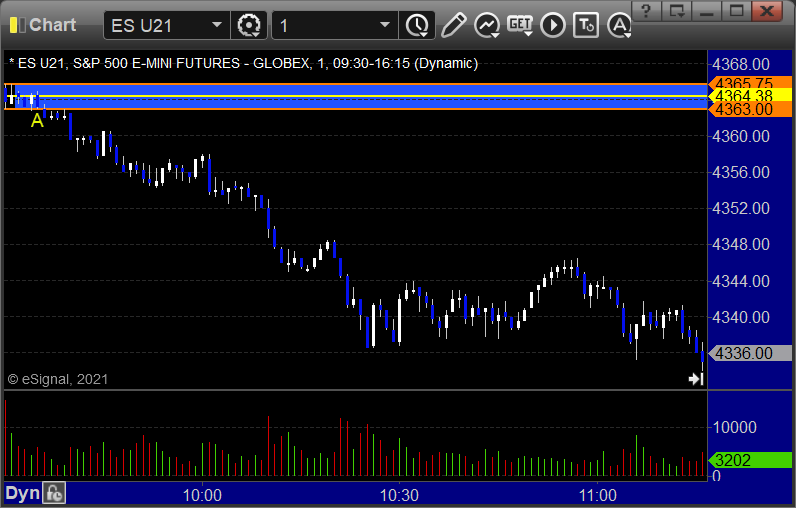
Task: Click the 4344.00 axis price label
Action: click(741, 281)
